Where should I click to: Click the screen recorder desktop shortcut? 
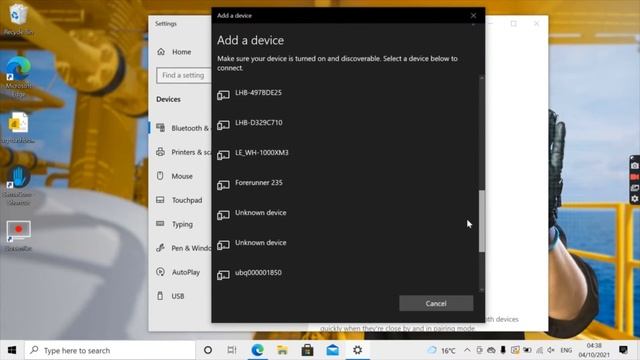click(x=18, y=236)
